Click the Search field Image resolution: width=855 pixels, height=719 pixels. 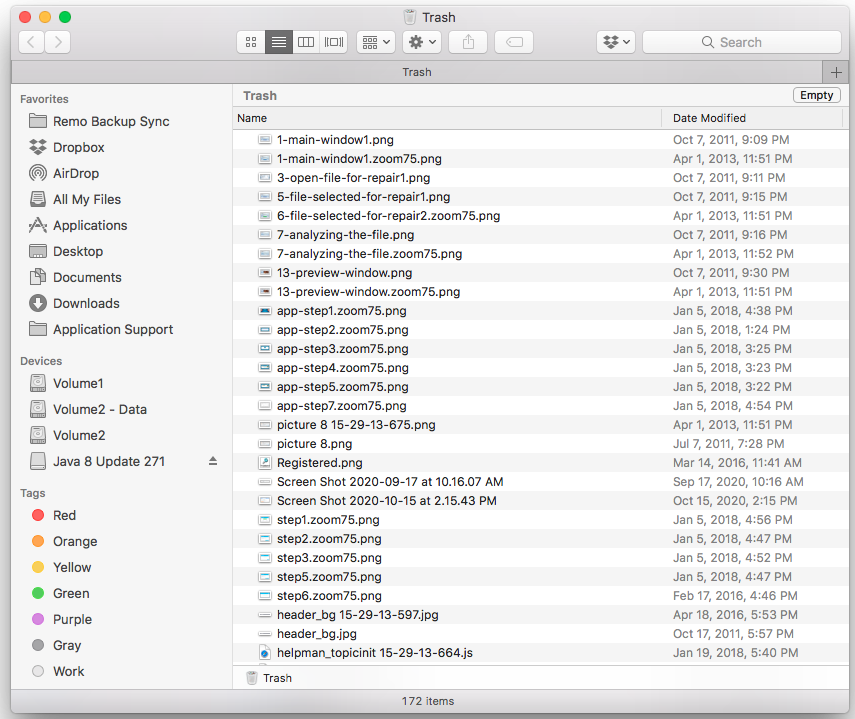point(742,42)
